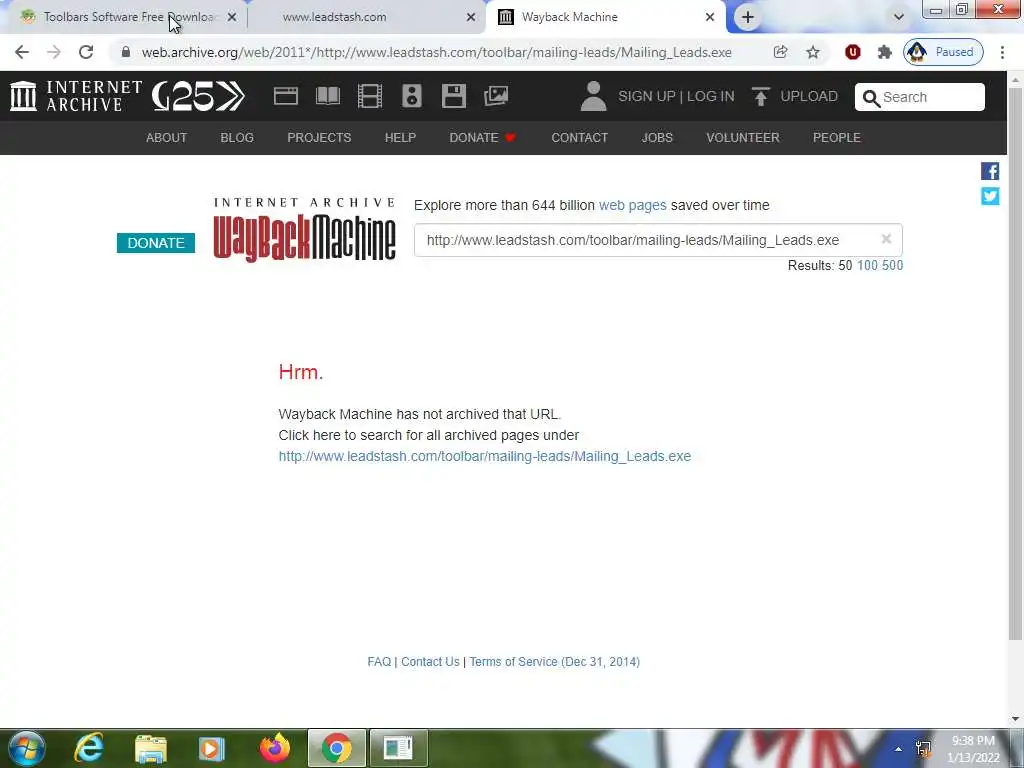Share page on Twitter

[990, 196]
